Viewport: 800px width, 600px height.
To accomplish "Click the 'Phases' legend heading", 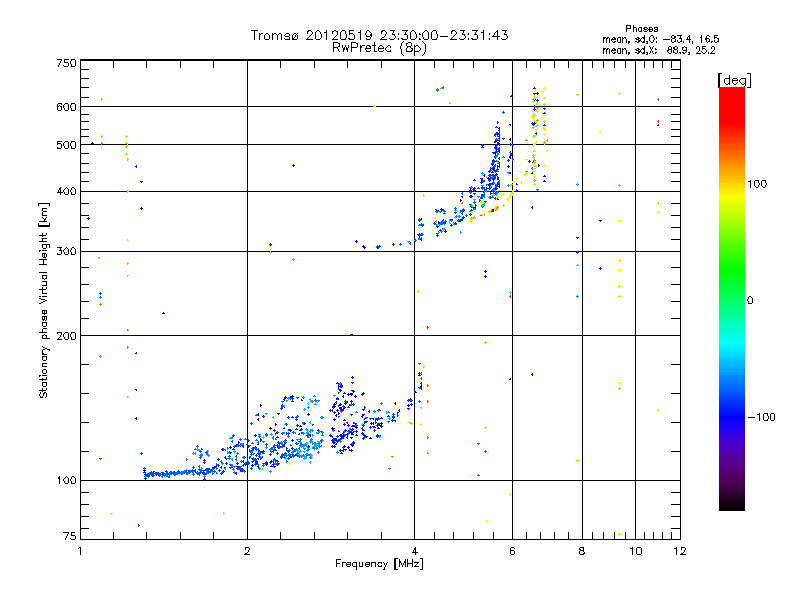I will click(x=642, y=29).
